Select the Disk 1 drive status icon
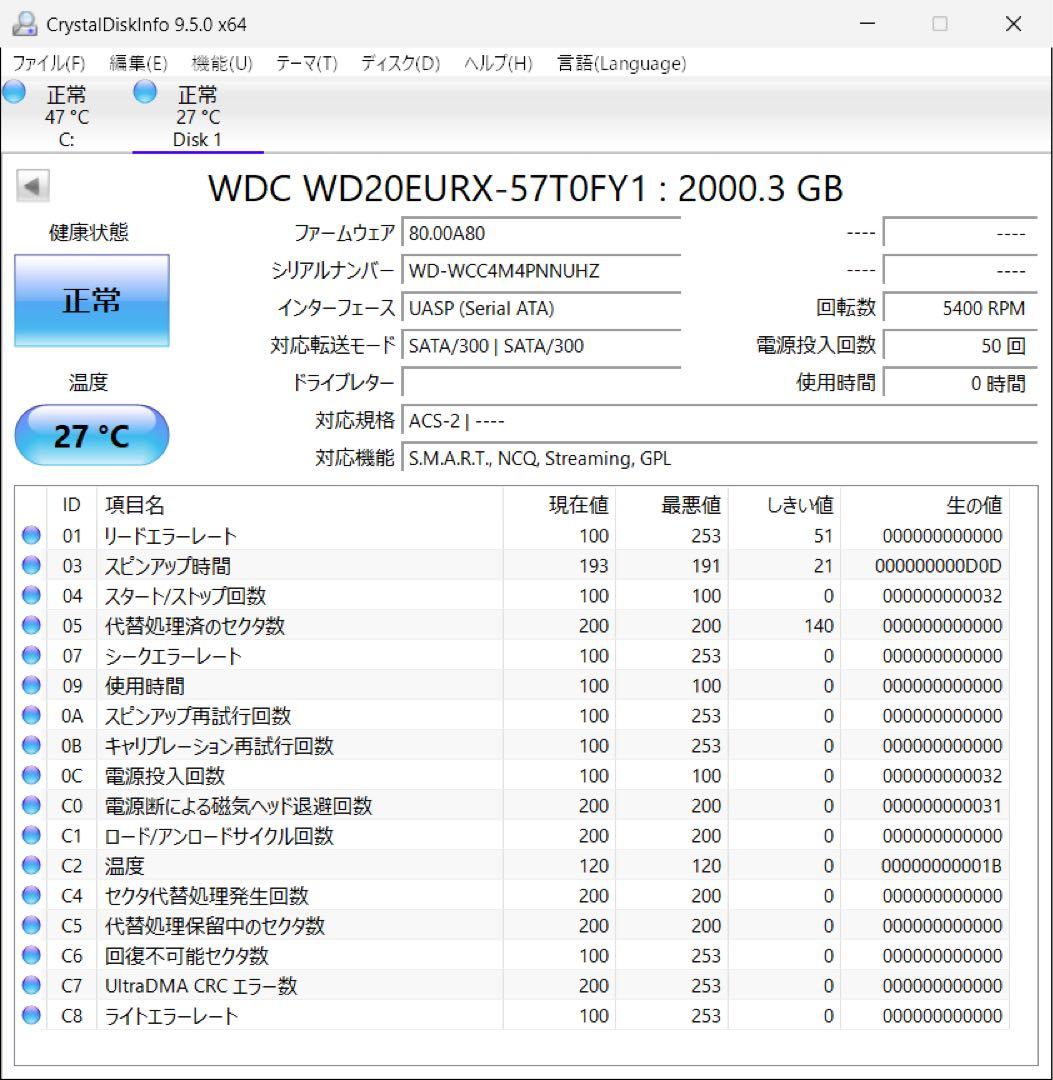1053x1080 pixels. coord(145,91)
